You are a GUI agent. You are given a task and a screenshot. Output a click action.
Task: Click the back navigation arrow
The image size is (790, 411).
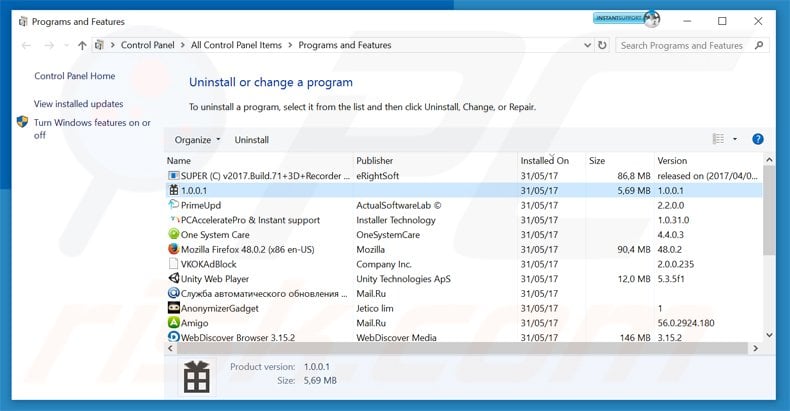pos(26,45)
